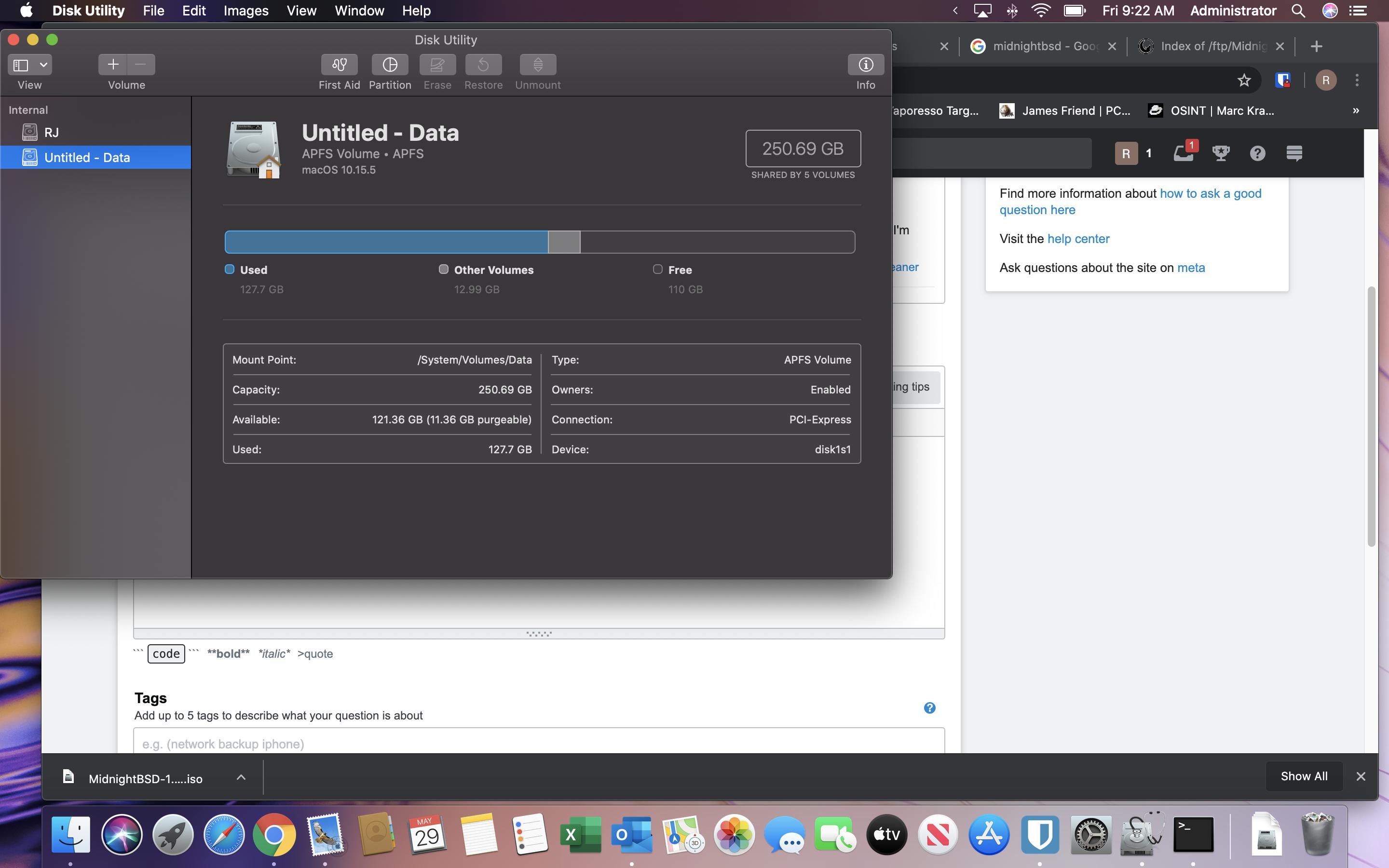
Task: Select Untitled - Data volume in sidebar
Action: click(95, 157)
